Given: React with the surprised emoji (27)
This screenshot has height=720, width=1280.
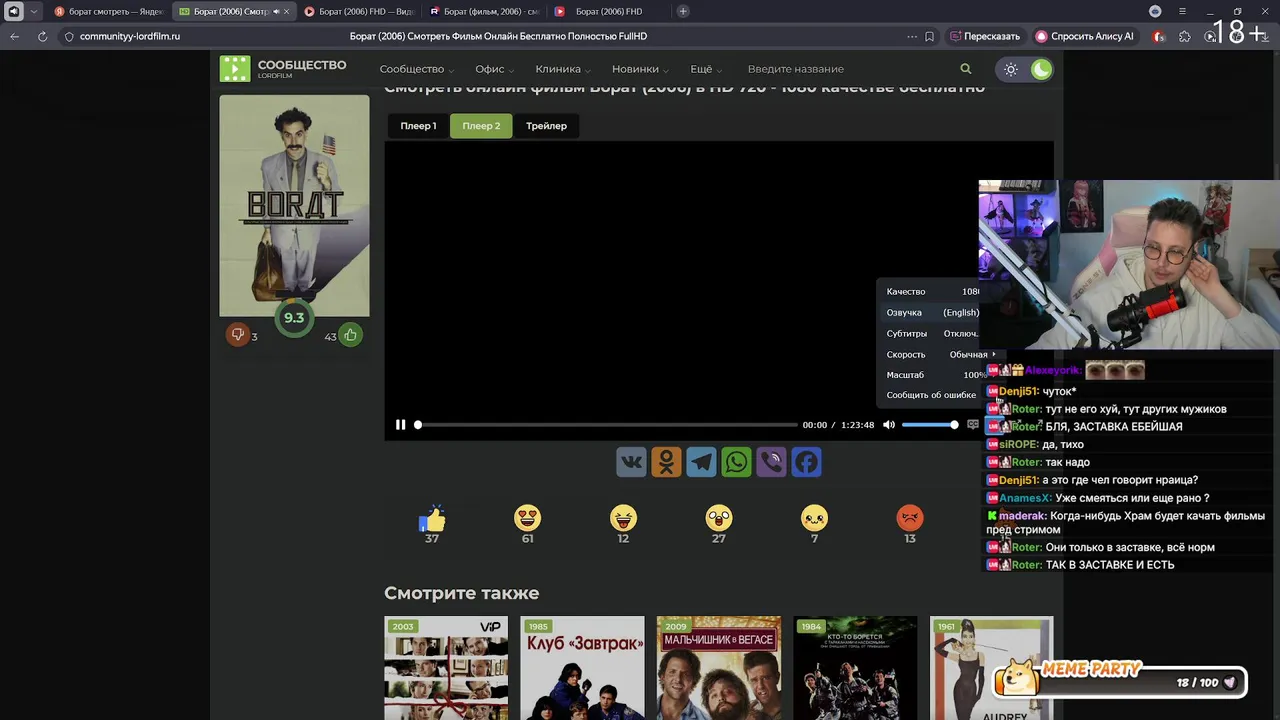Looking at the screenshot, I should click(x=719, y=518).
